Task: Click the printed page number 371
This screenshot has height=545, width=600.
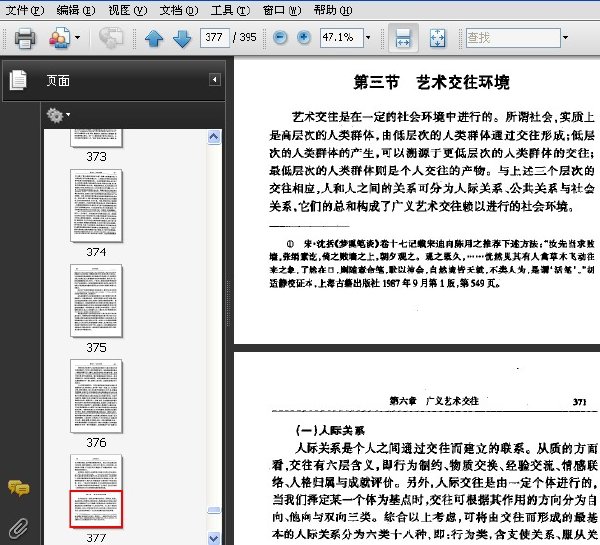Action: pyautogui.click(x=579, y=401)
